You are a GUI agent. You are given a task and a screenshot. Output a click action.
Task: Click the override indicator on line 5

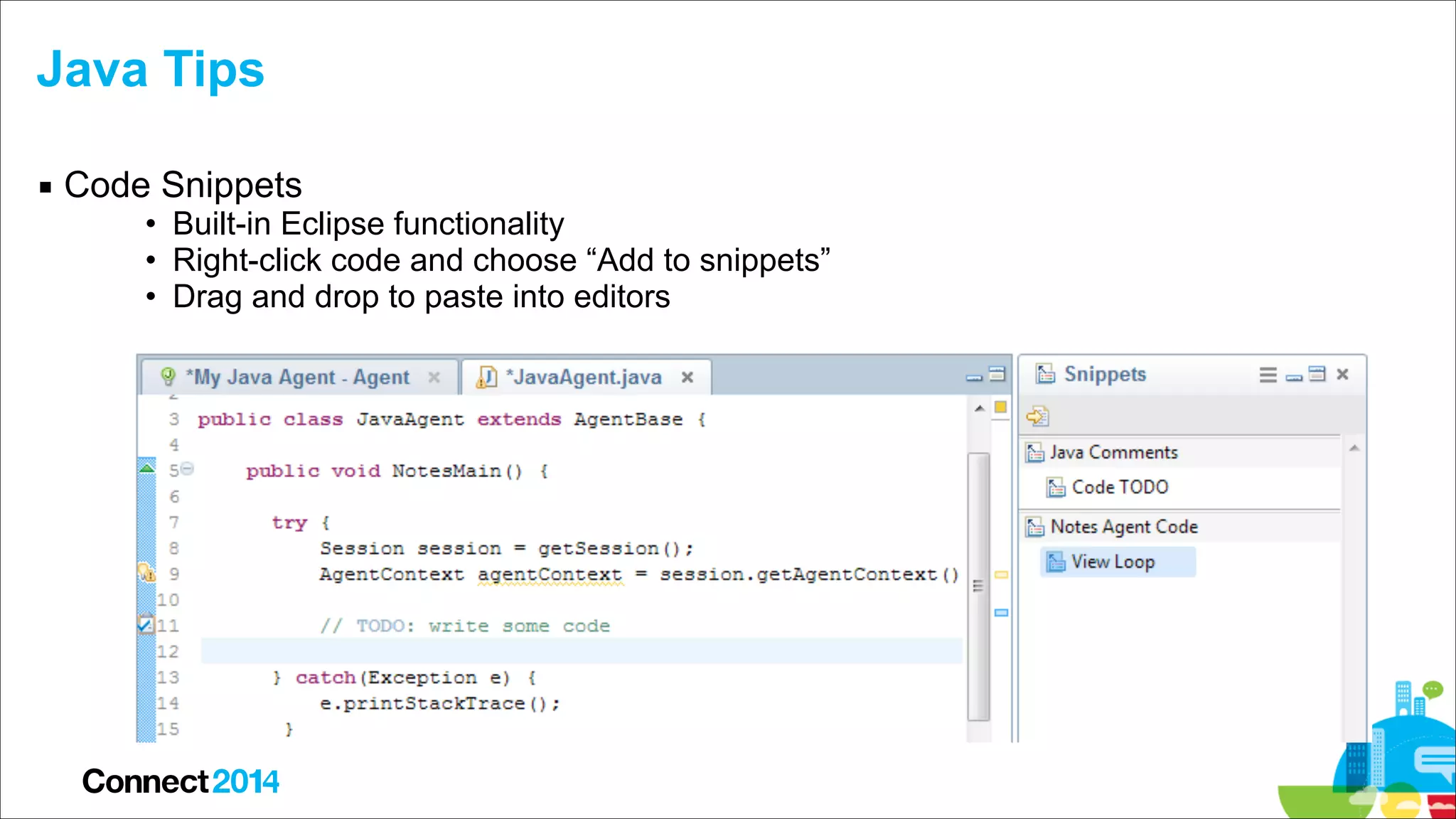click(146, 467)
